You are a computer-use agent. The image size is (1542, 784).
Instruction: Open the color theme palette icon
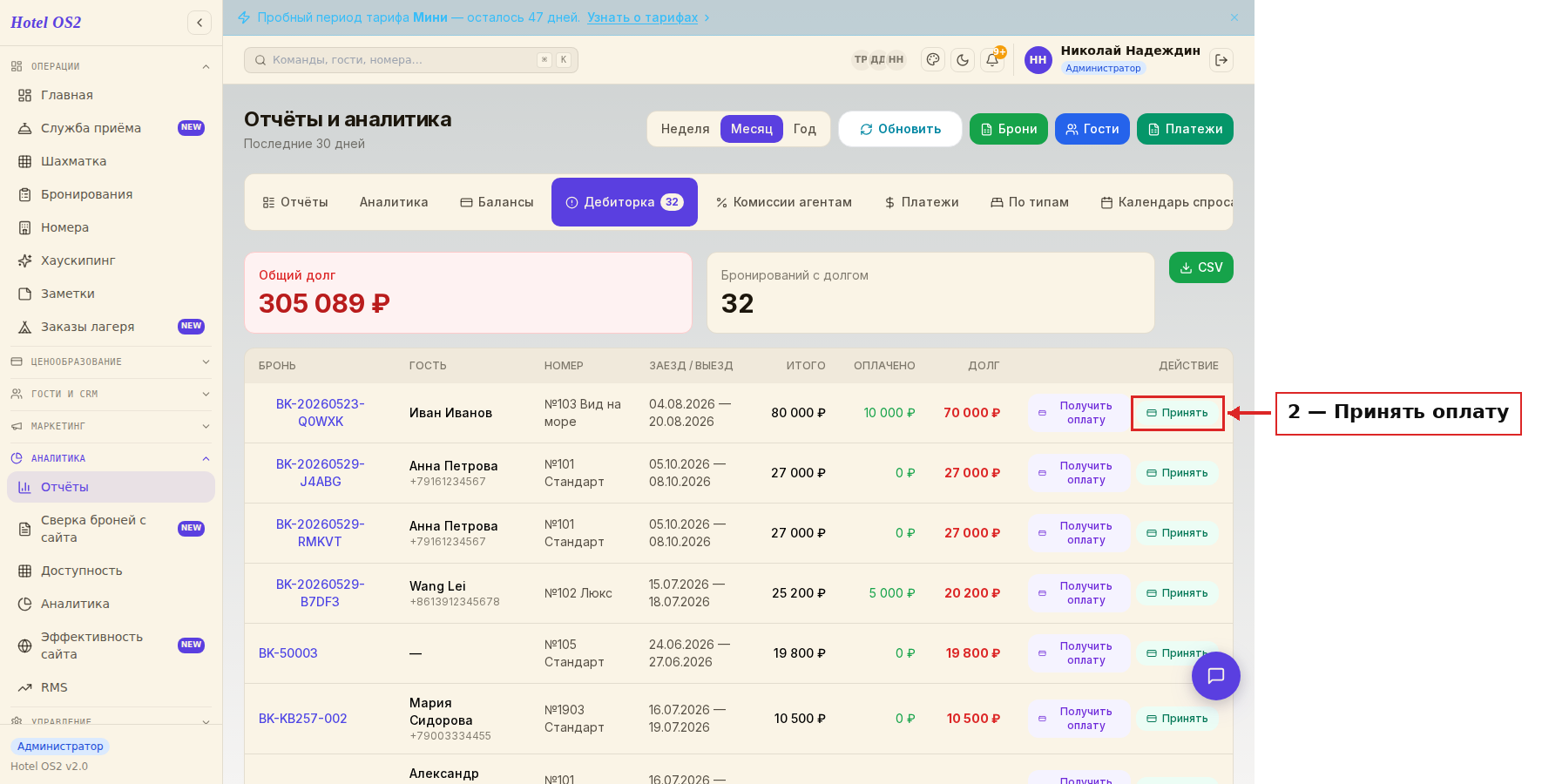(933, 60)
